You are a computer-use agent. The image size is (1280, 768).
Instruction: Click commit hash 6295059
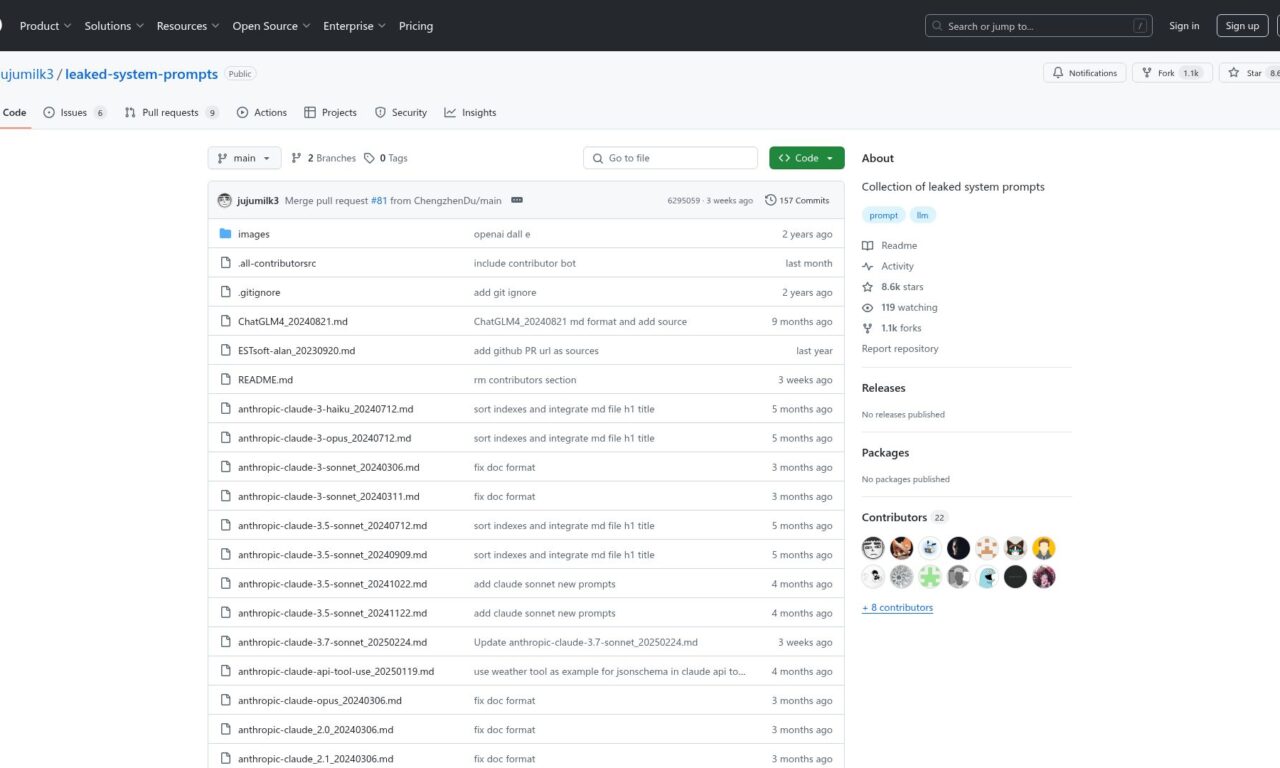(685, 200)
